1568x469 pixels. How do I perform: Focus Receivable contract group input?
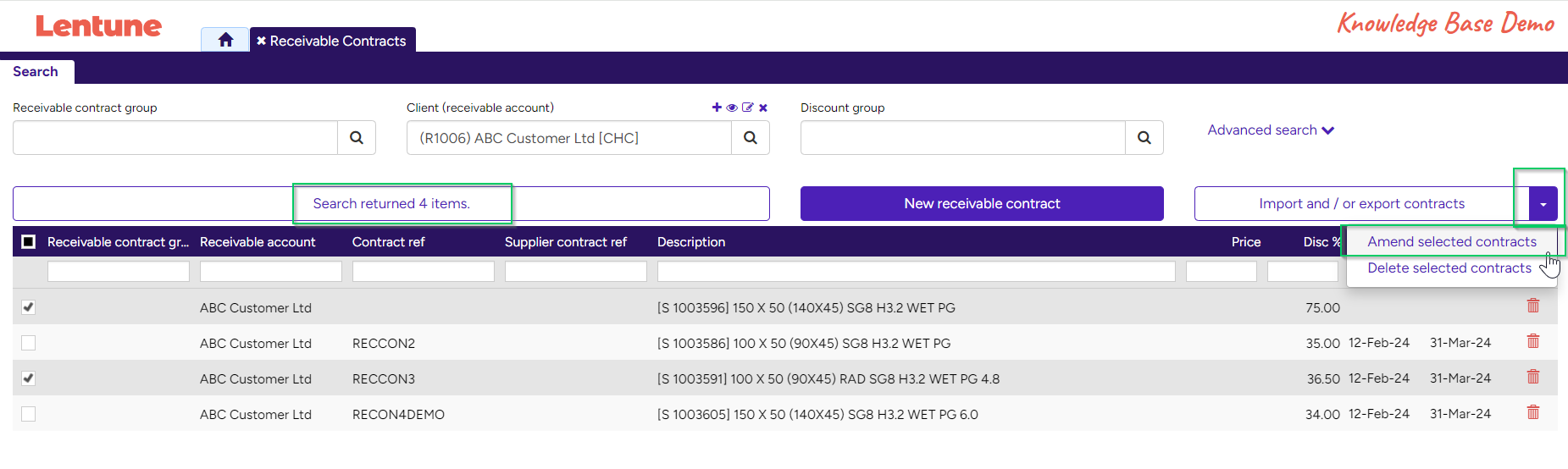click(175, 137)
